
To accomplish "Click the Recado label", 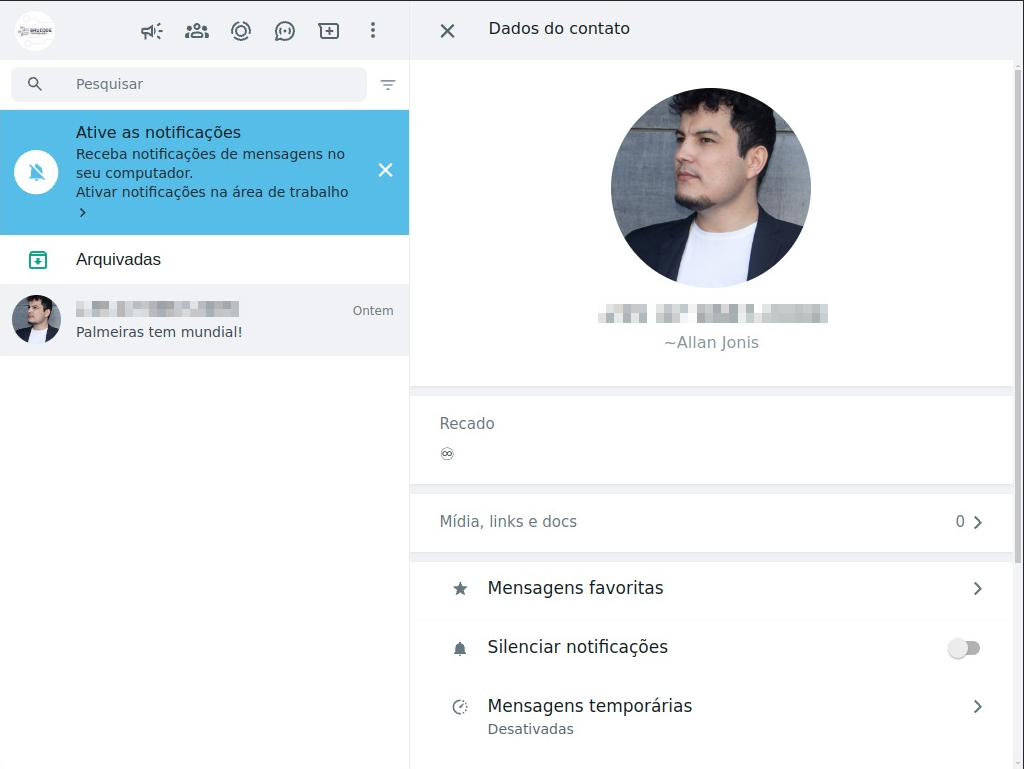I will (x=467, y=424).
